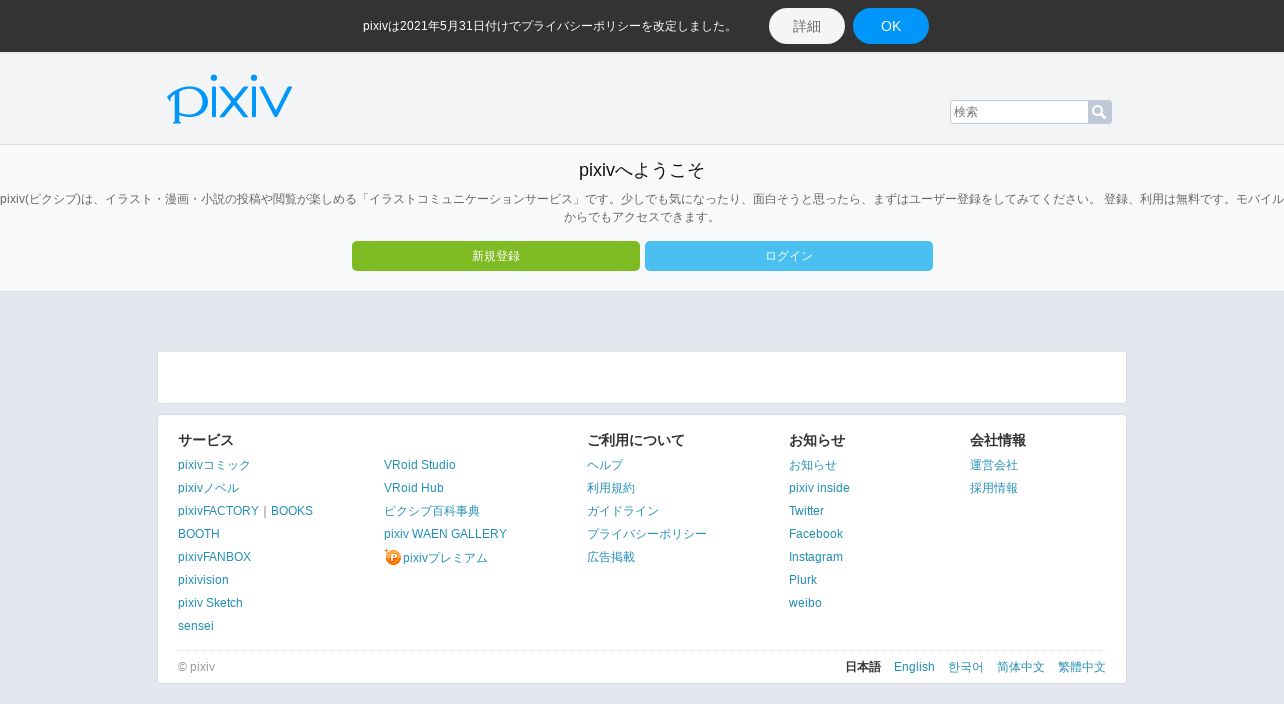Open the pixiv inside link
Viewport: 1284px width, 704px height.
[819, 488]
